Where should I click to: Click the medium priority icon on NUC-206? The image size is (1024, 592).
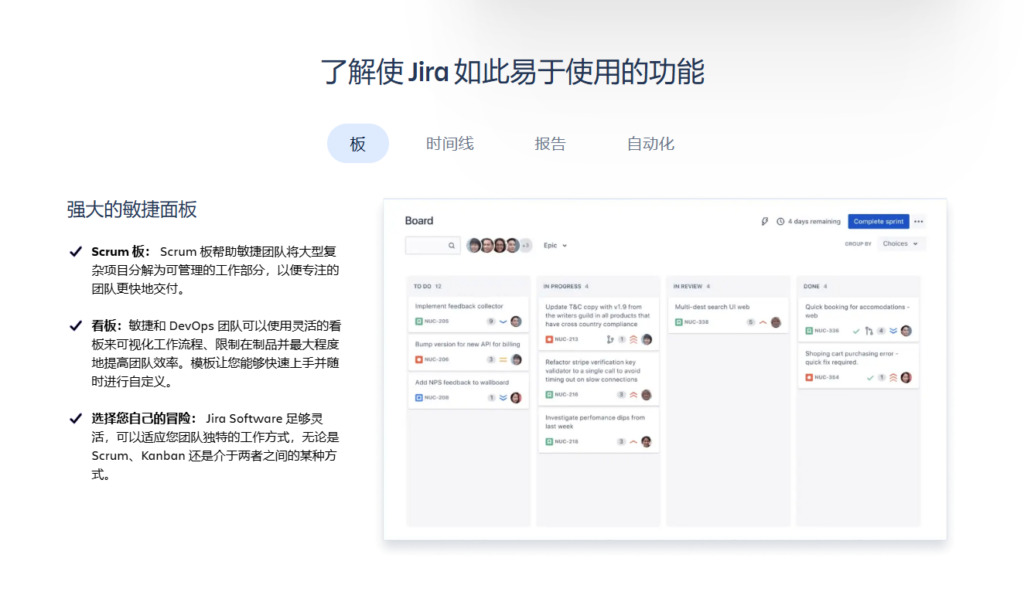click(503, 359)
